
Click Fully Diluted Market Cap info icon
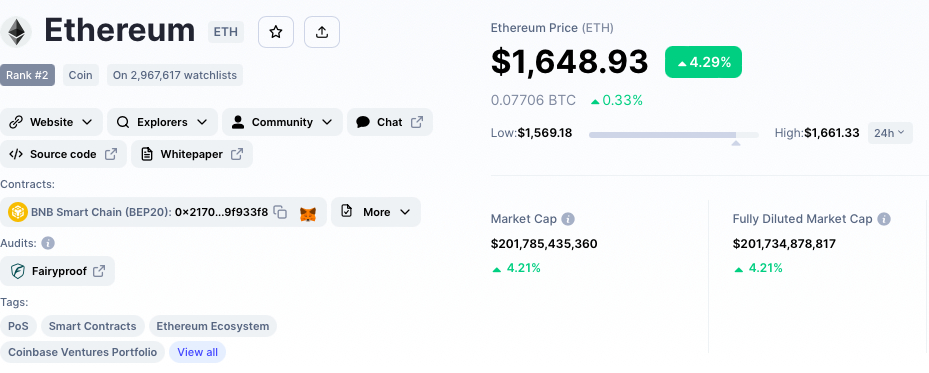[x=883, y=219]
